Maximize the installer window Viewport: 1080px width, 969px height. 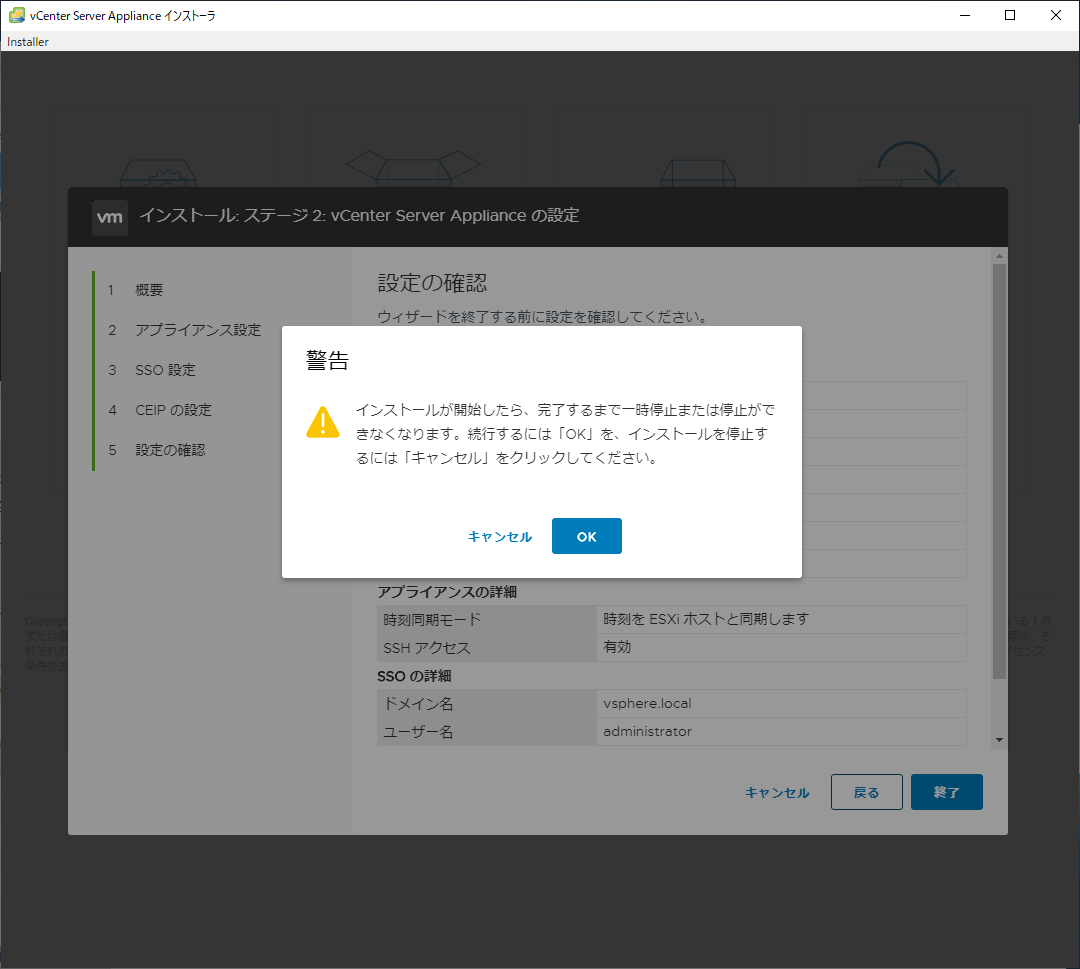click(1010, 15)
